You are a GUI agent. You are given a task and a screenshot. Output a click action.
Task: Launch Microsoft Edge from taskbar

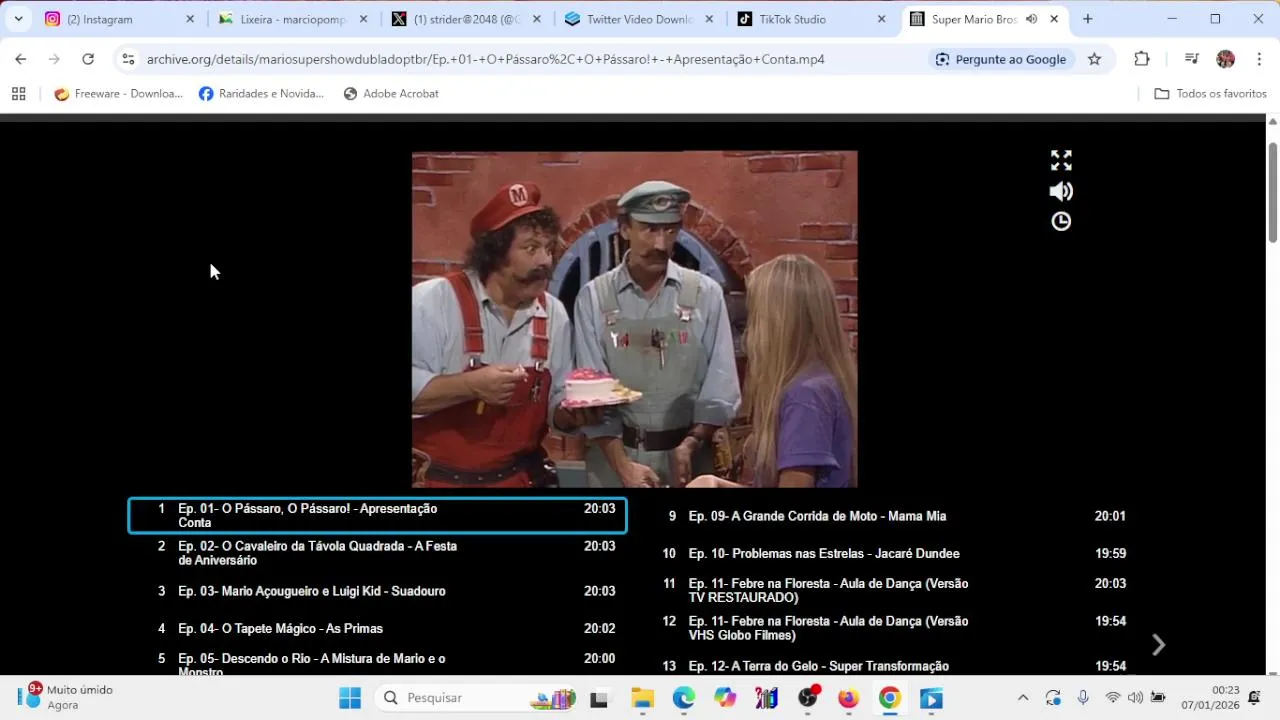(x=684, y=698)
